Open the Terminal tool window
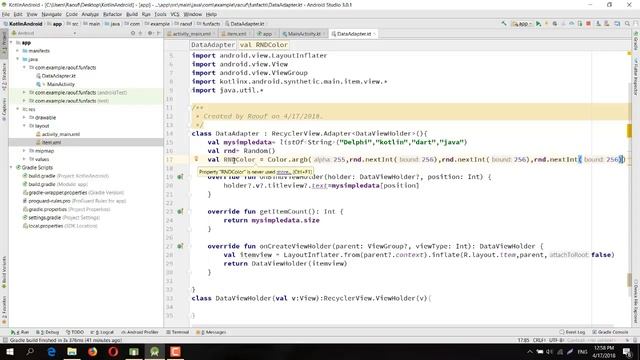This screenshot has height=360, width=640. pos(178,332)
